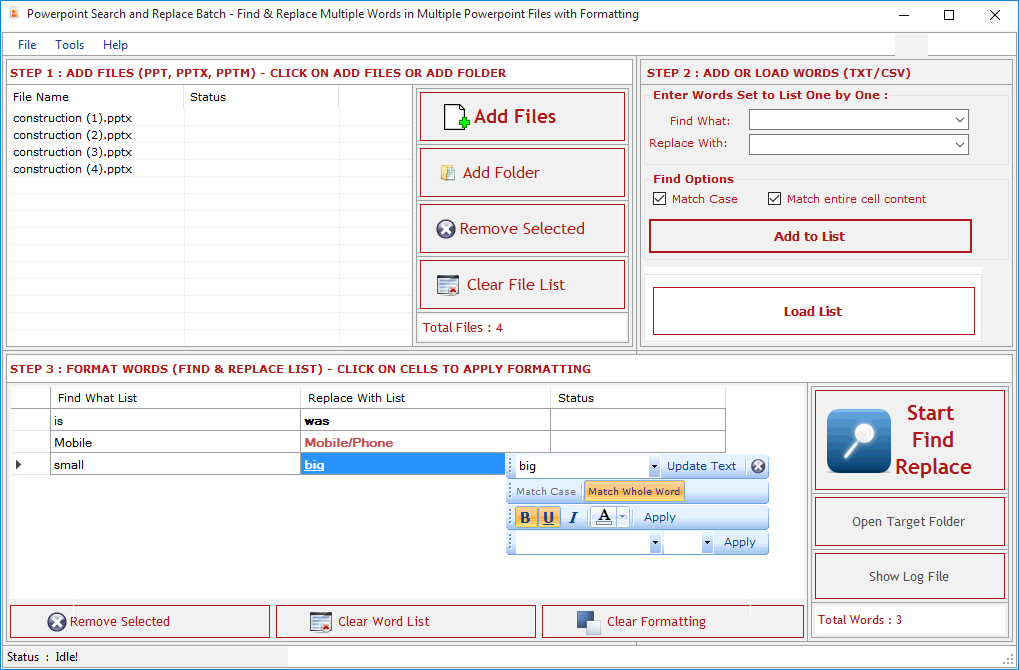Click the Clear Word List label
Screen dimensions: 1019x670
383,622
